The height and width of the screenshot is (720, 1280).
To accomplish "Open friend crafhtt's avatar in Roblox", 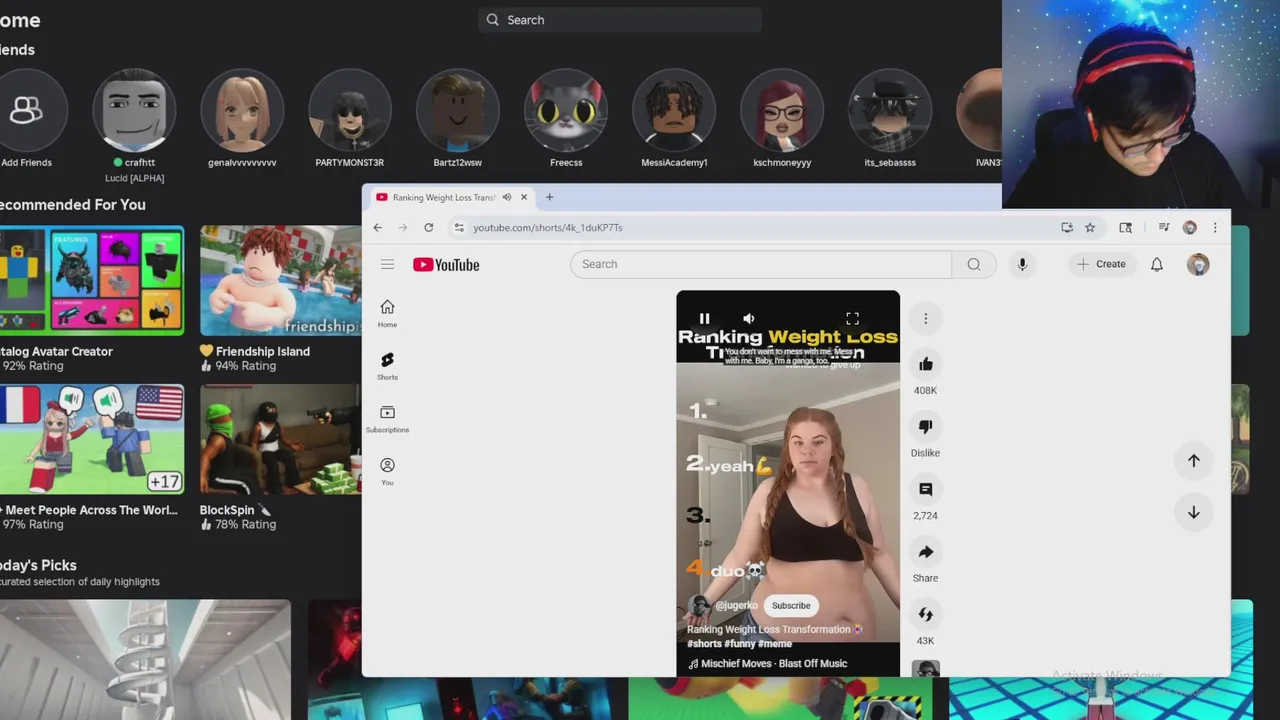I will [134, 110].
